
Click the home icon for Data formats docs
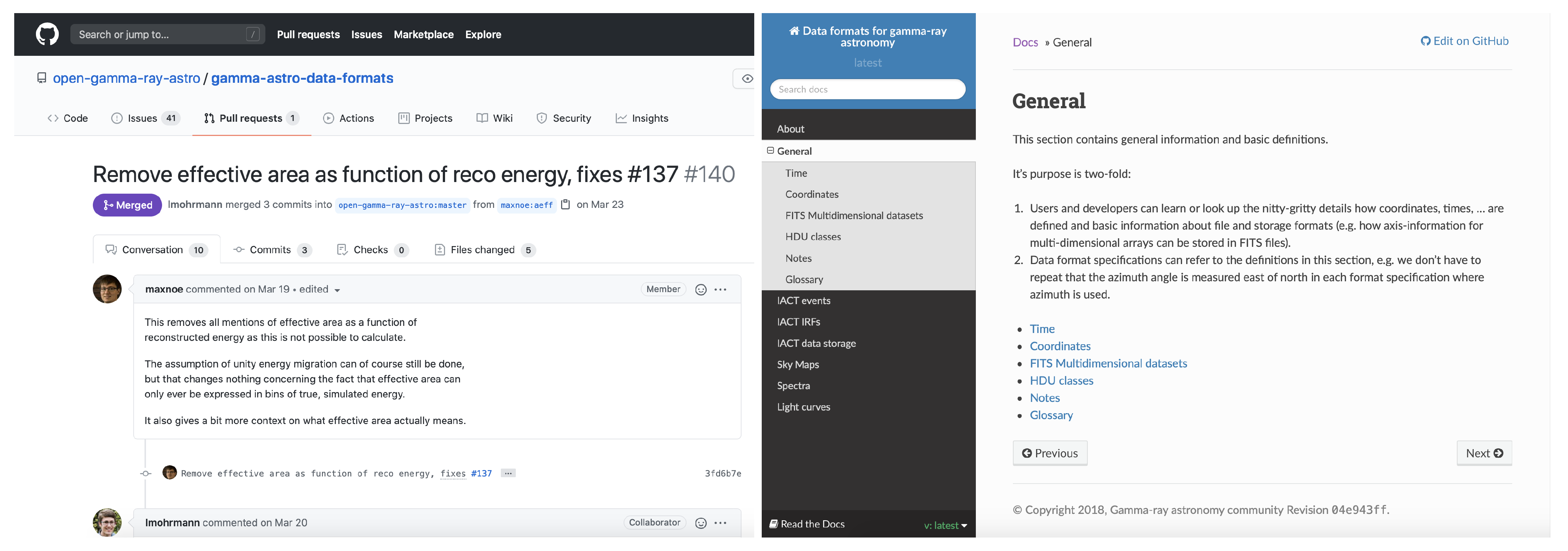pyautogui.click(x=794, y=31)
